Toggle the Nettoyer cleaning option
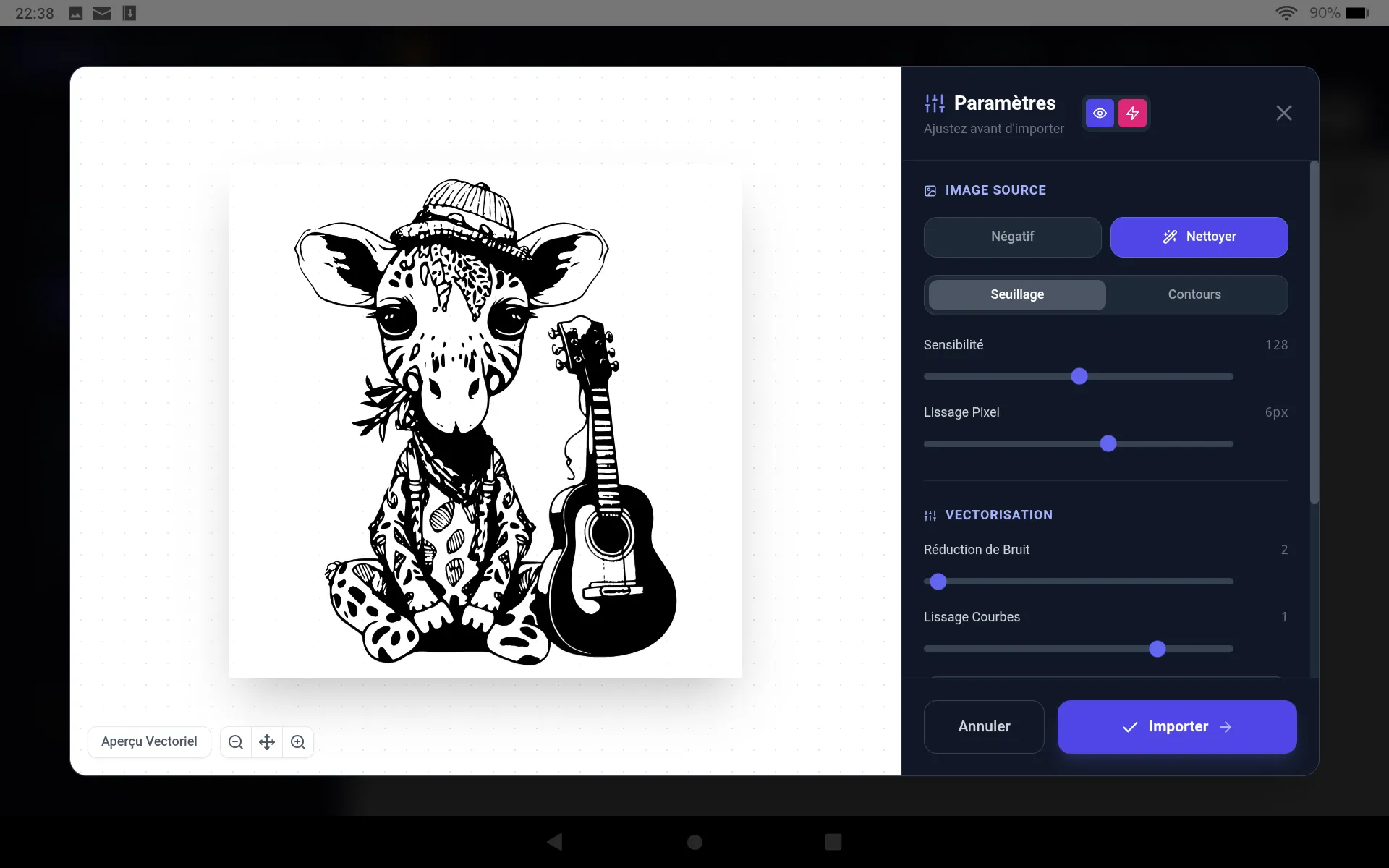 1199,237
